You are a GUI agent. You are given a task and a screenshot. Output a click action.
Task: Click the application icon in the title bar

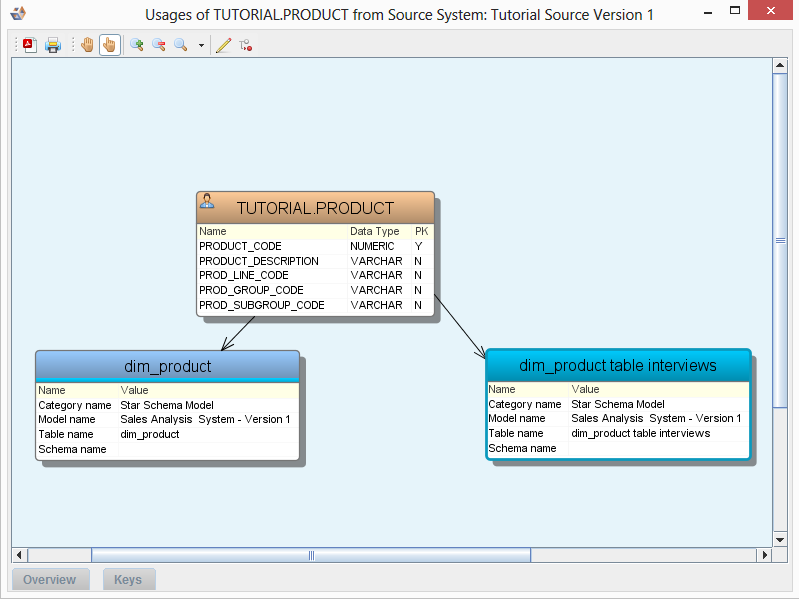tap(16, 14)
